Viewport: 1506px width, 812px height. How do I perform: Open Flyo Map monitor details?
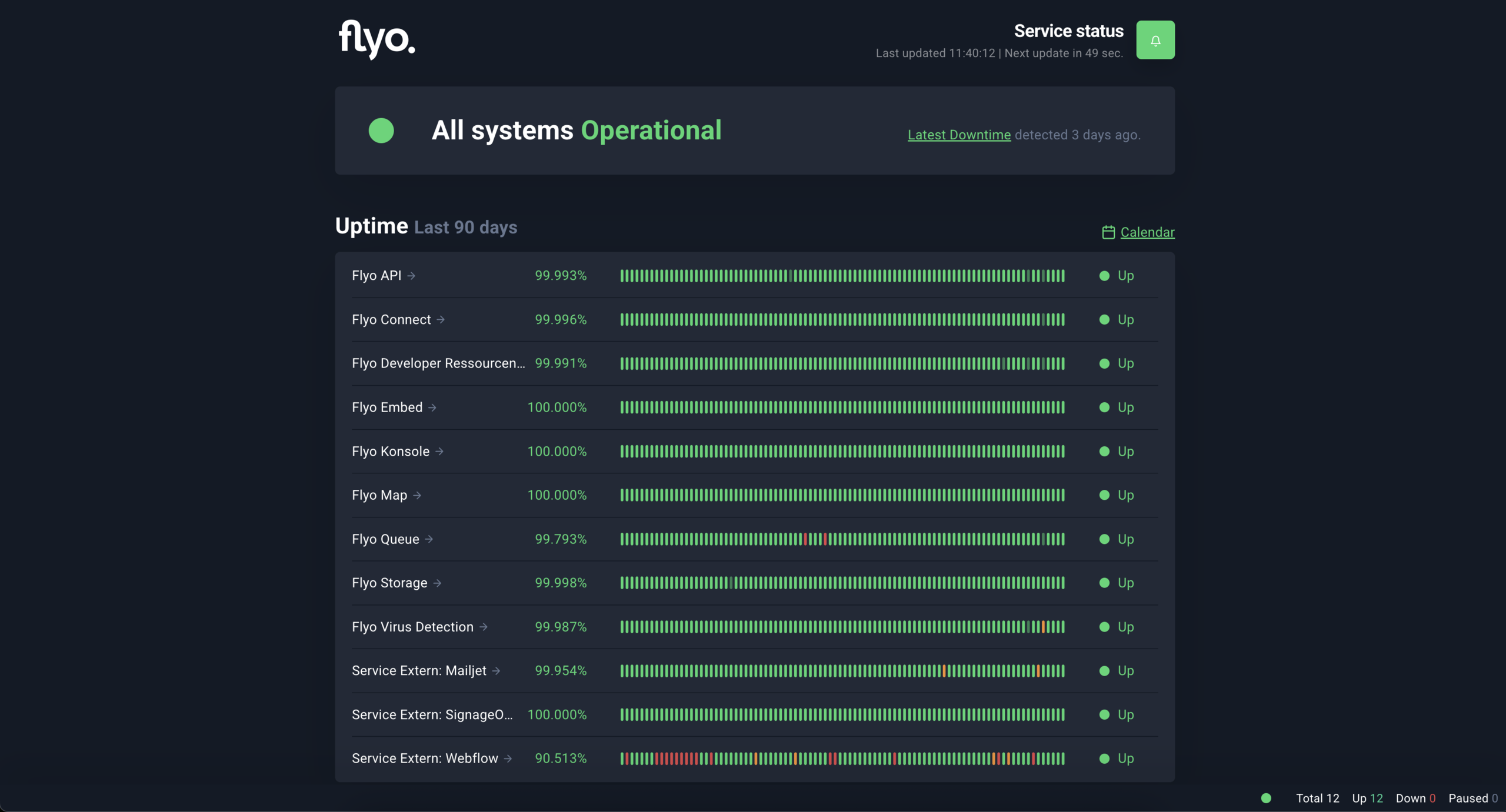379,495
